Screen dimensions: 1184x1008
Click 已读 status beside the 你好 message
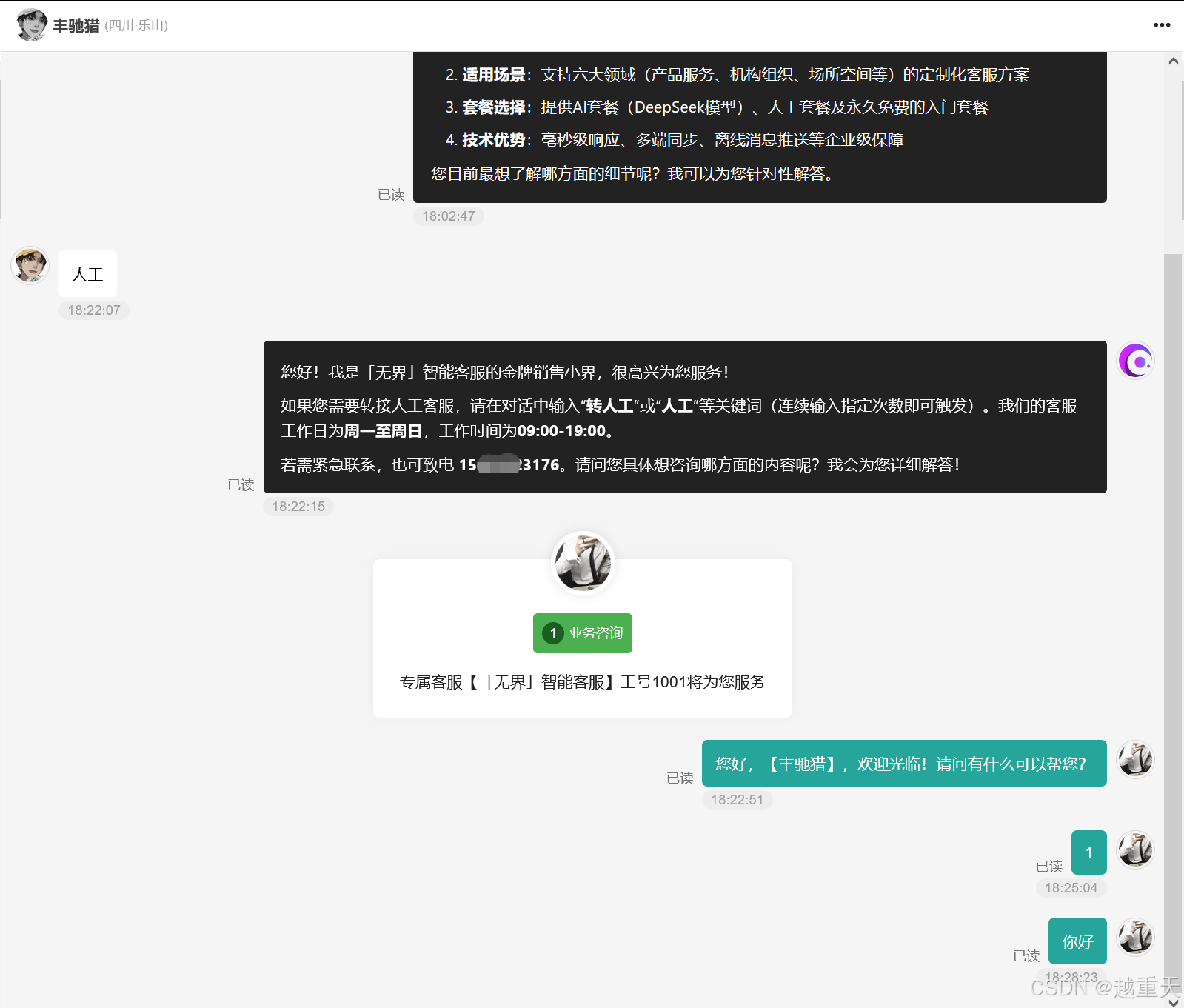coord(1026,956)
